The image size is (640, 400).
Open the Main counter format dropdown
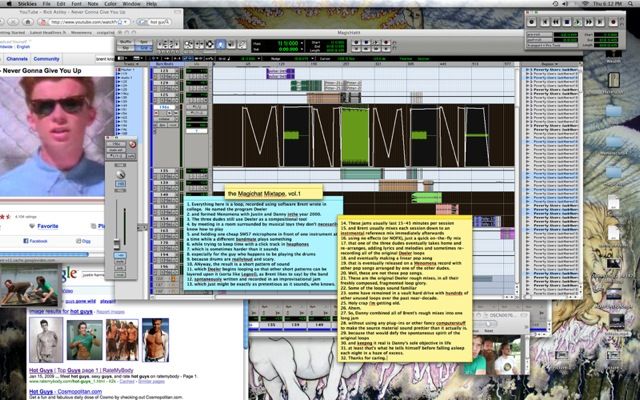(x=302, y=43)
